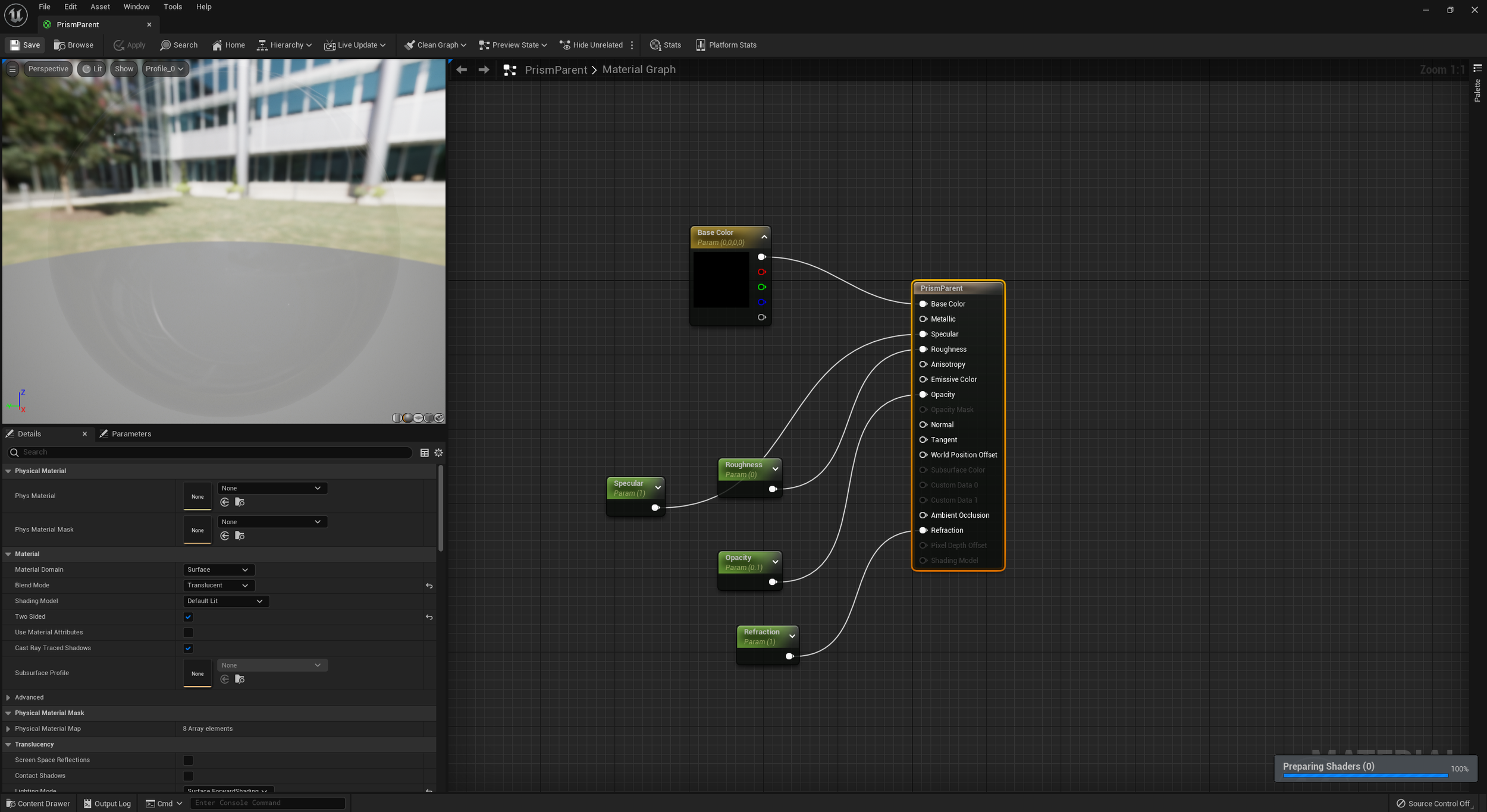This screenshot has height=812, width=1487.
Task: Click the Content Drawer button
Action: [x=38, y=803]
